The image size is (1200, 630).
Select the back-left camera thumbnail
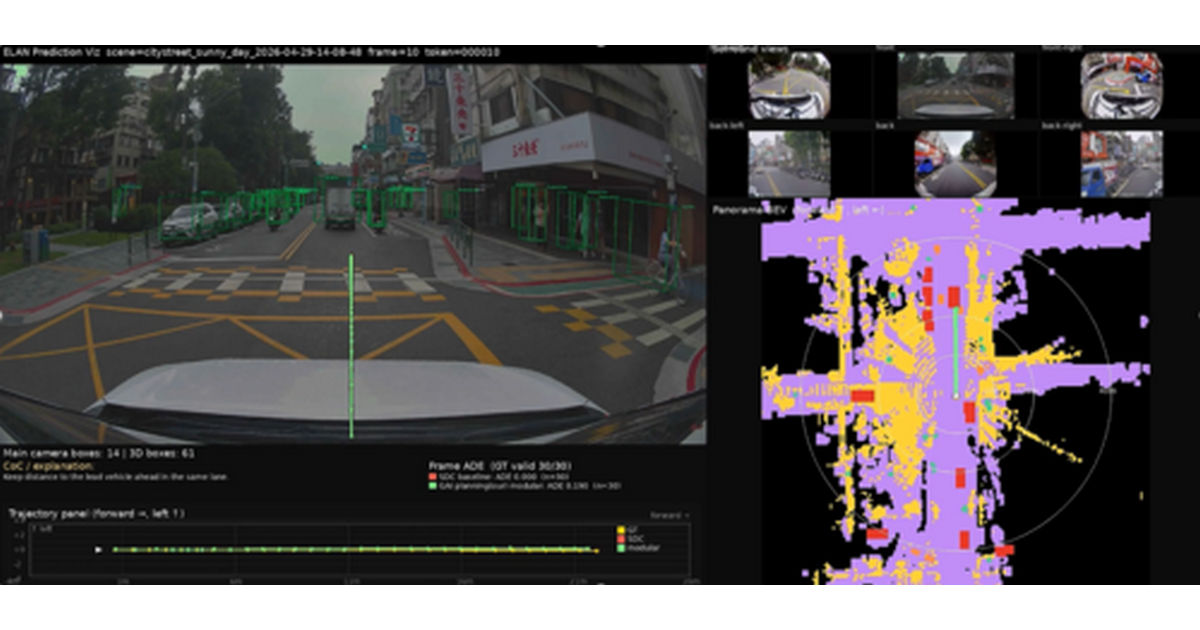coord(789,164)
